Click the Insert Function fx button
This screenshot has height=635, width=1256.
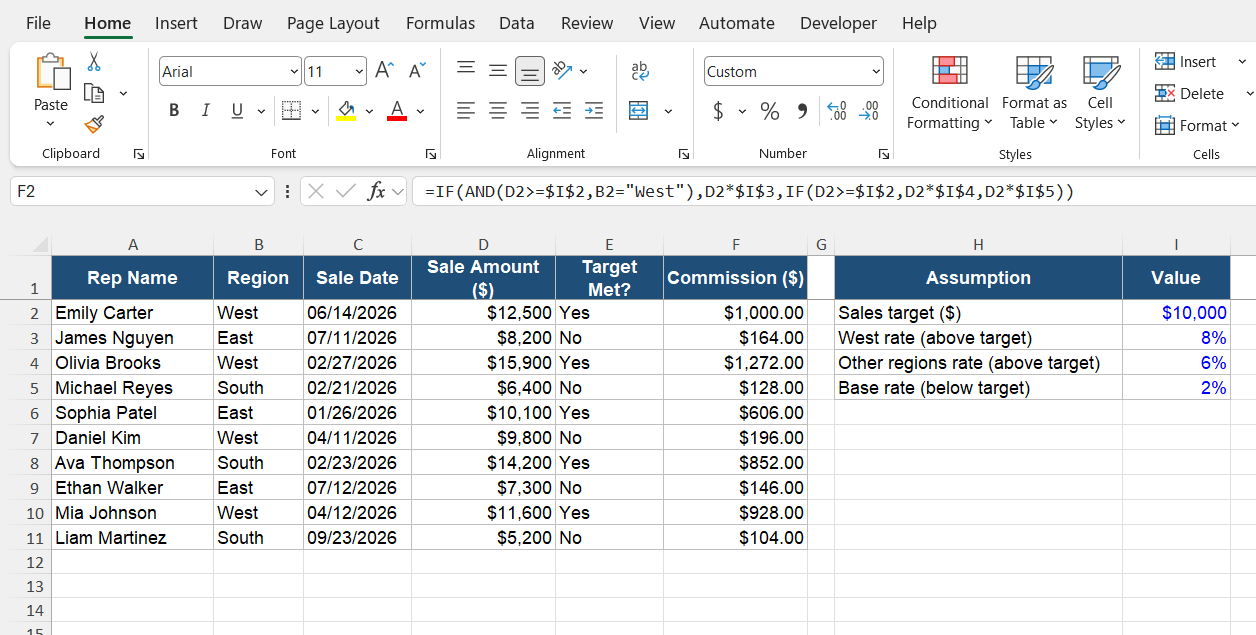[x=377, y=191]
